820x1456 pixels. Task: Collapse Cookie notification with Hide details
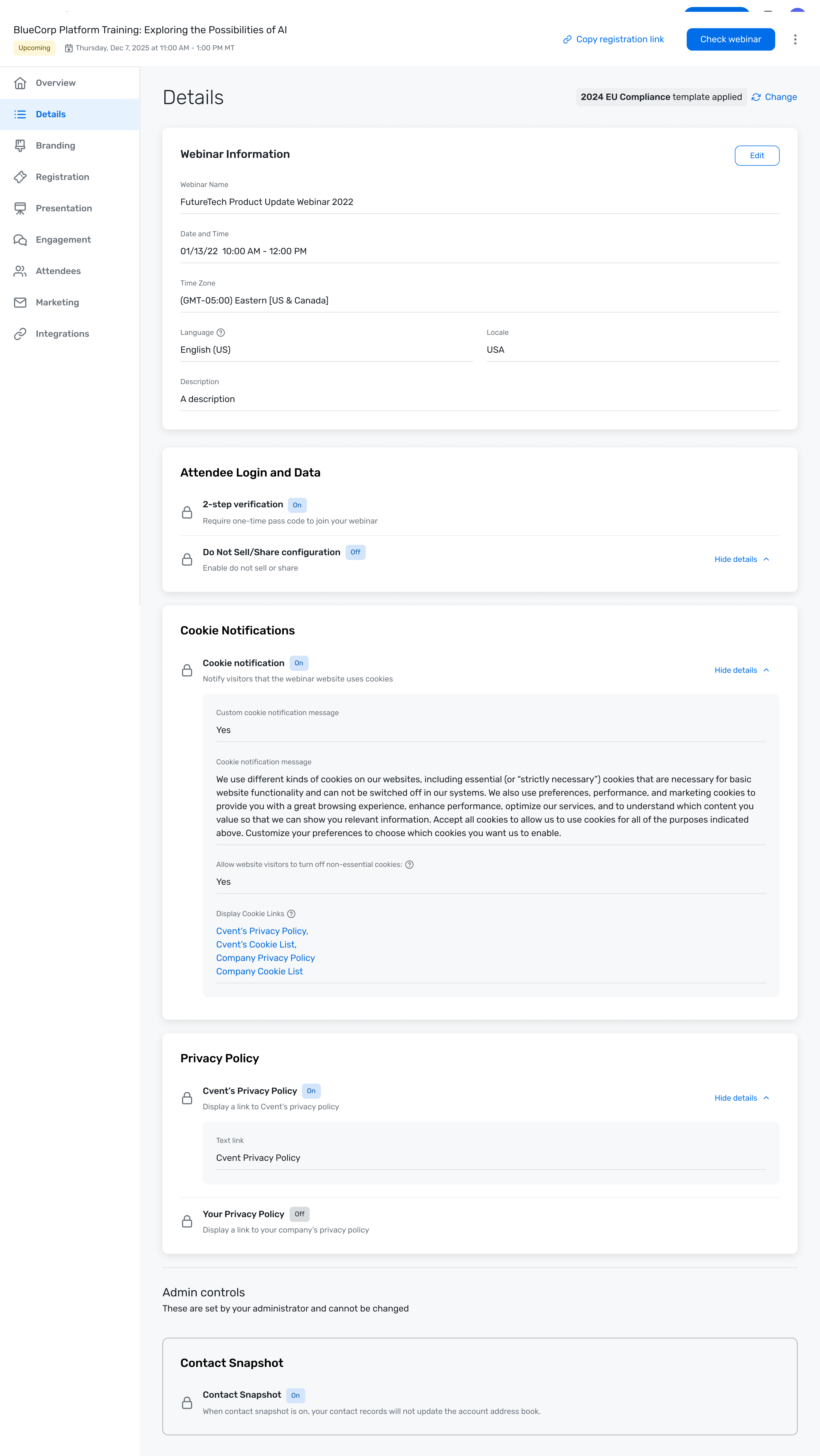741,670
